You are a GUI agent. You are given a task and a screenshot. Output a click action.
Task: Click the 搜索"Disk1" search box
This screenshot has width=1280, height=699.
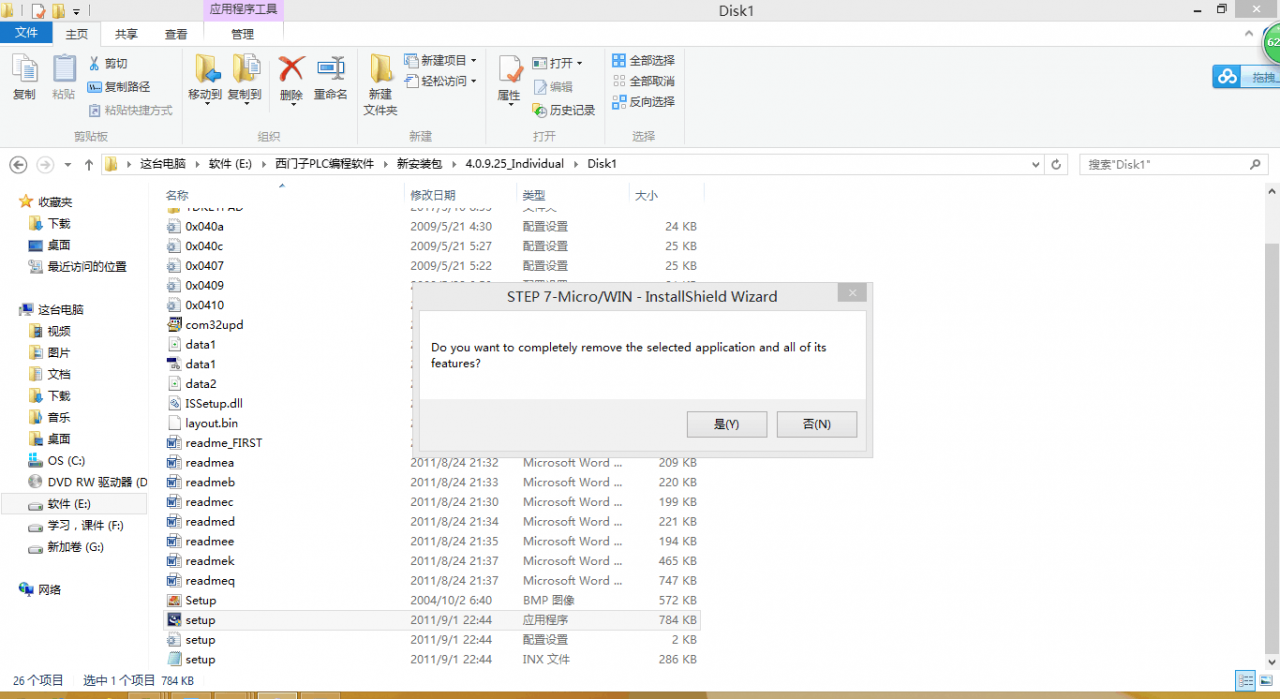coord(1174,164)
